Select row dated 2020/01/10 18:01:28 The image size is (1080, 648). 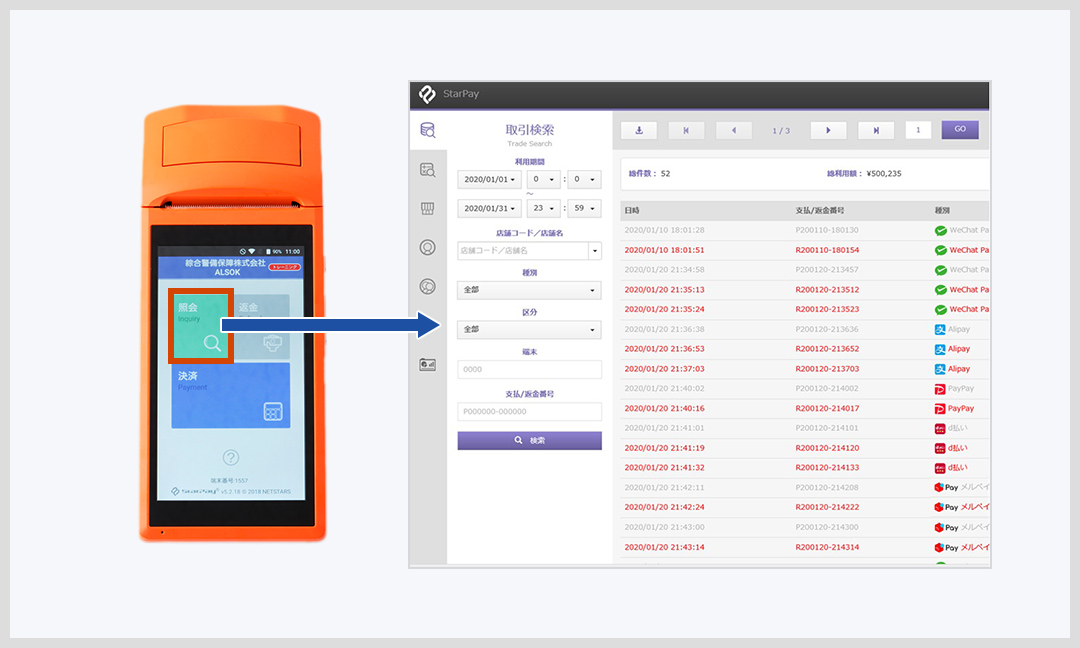click(x=804, y=230)
